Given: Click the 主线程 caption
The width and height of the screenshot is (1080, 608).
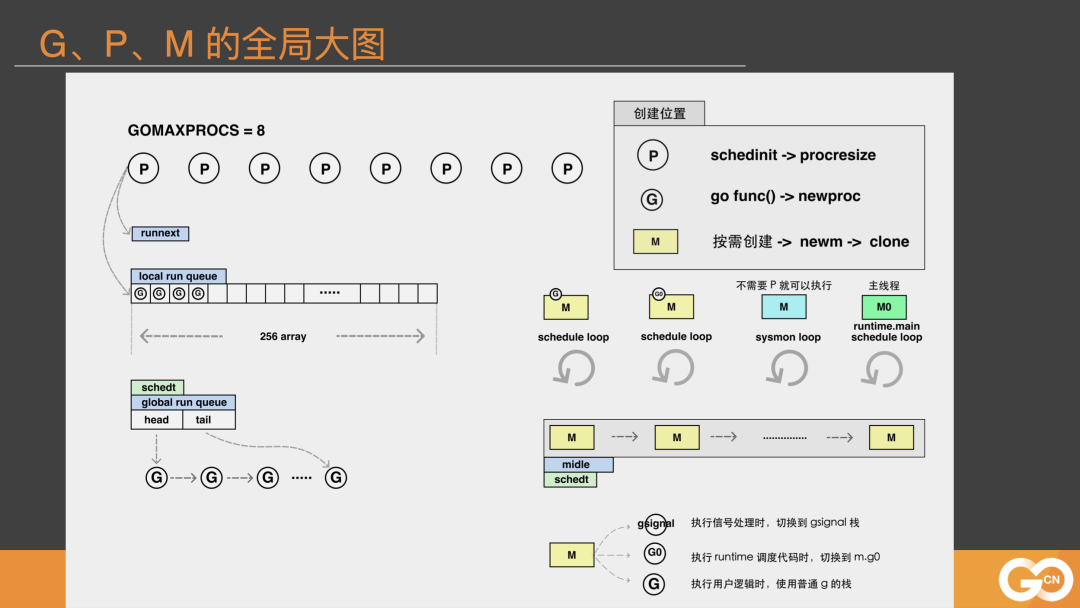Looking at the screenshot, I should coord(884,285).
